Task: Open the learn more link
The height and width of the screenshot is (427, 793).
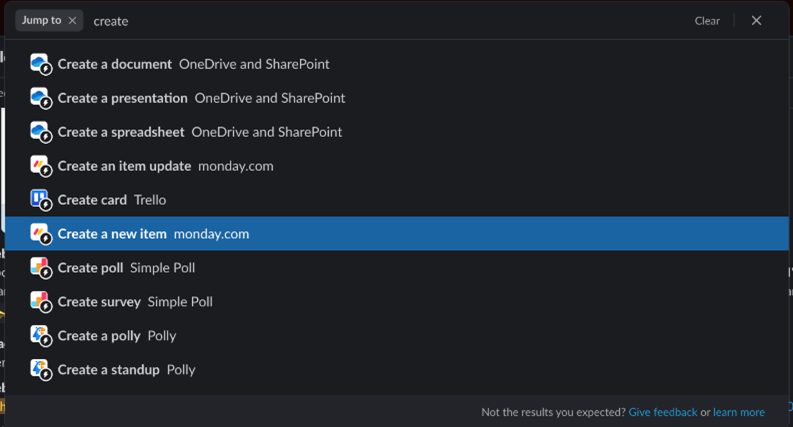Action: click(x=739, y=412)
